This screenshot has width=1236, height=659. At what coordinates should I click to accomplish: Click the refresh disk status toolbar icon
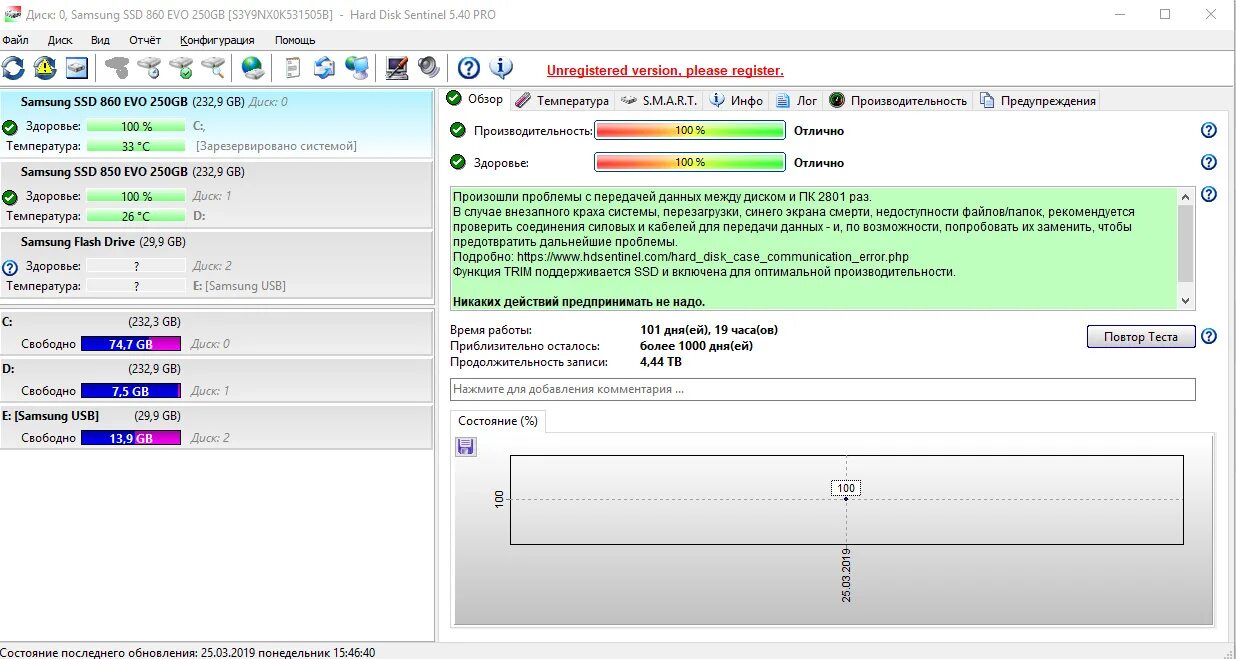pos(13,68)
